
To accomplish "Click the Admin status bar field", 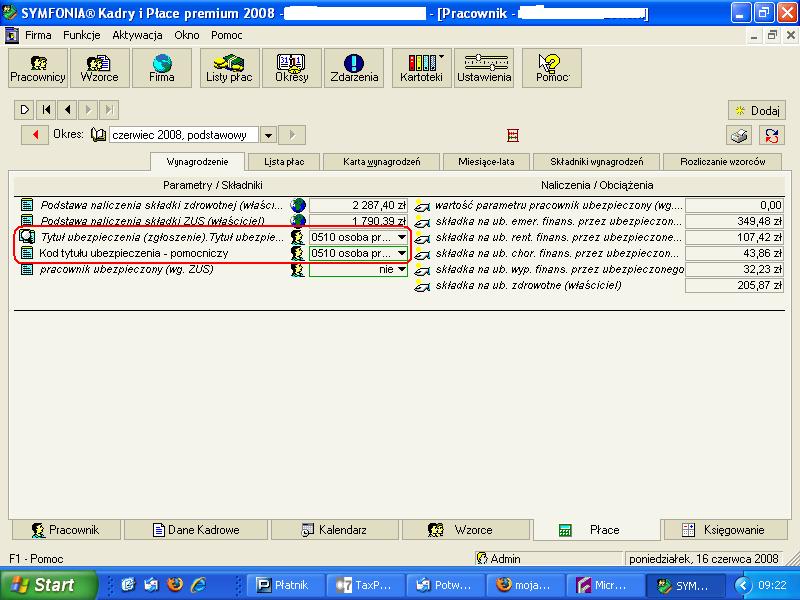I will tap(548, 559).
